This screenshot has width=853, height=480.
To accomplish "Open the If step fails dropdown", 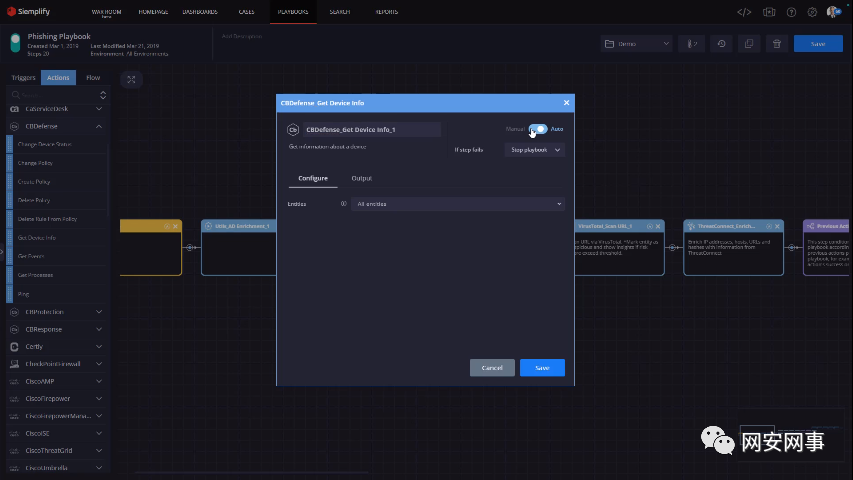I will click(535, 150).
